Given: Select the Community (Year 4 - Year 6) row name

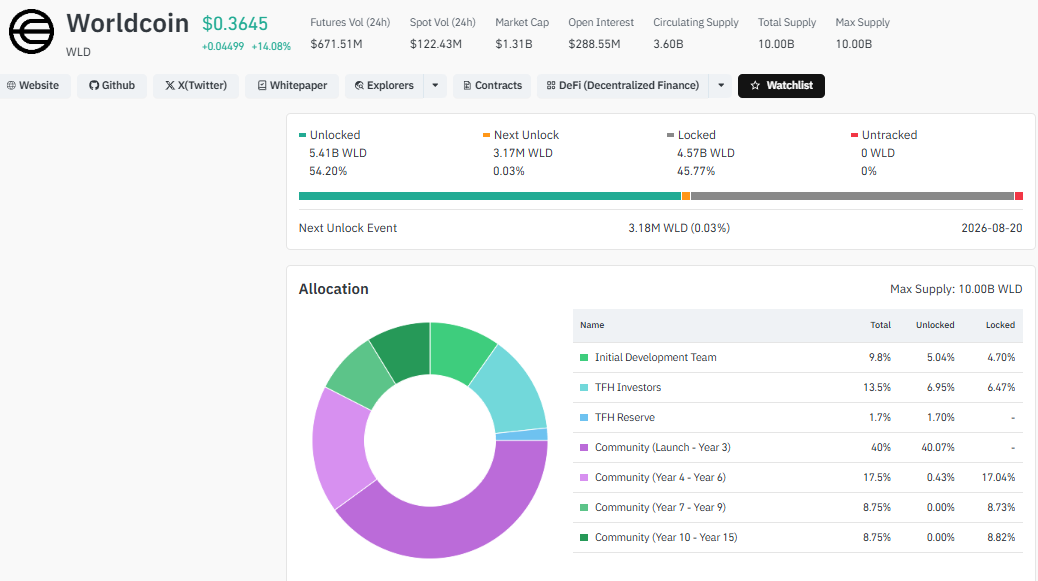Looking at the screenshot, I should [x=660, y=477].
